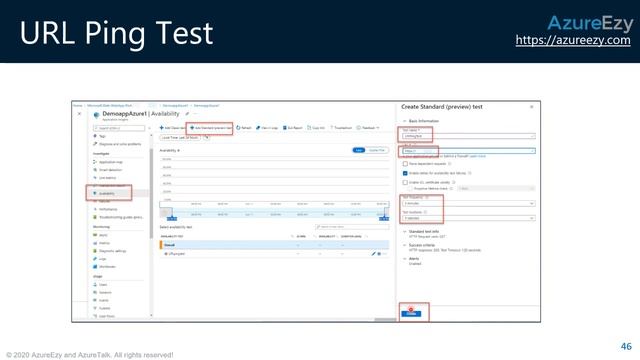Expand the Standard test info section
This screenshot has height=360, width=640.
pos(421,231)
